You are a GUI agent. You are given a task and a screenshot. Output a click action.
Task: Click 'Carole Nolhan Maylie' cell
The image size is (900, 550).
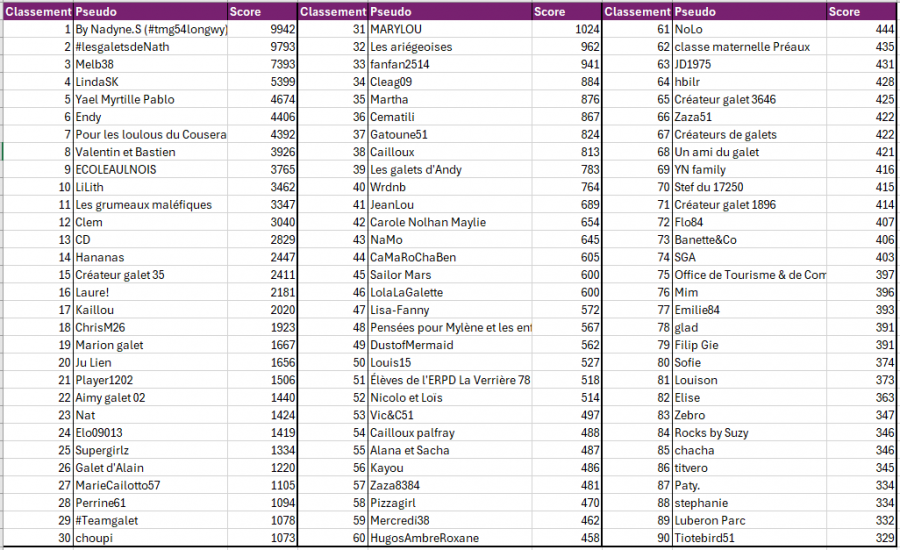click(450, 222)
